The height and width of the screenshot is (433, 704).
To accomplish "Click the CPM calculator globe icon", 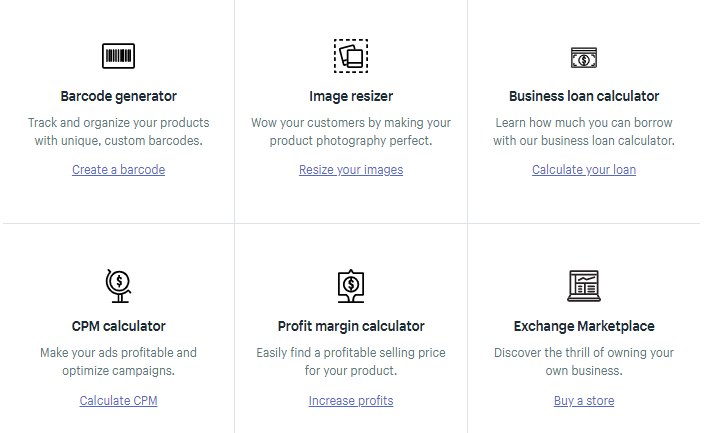I will pos(118,286).
